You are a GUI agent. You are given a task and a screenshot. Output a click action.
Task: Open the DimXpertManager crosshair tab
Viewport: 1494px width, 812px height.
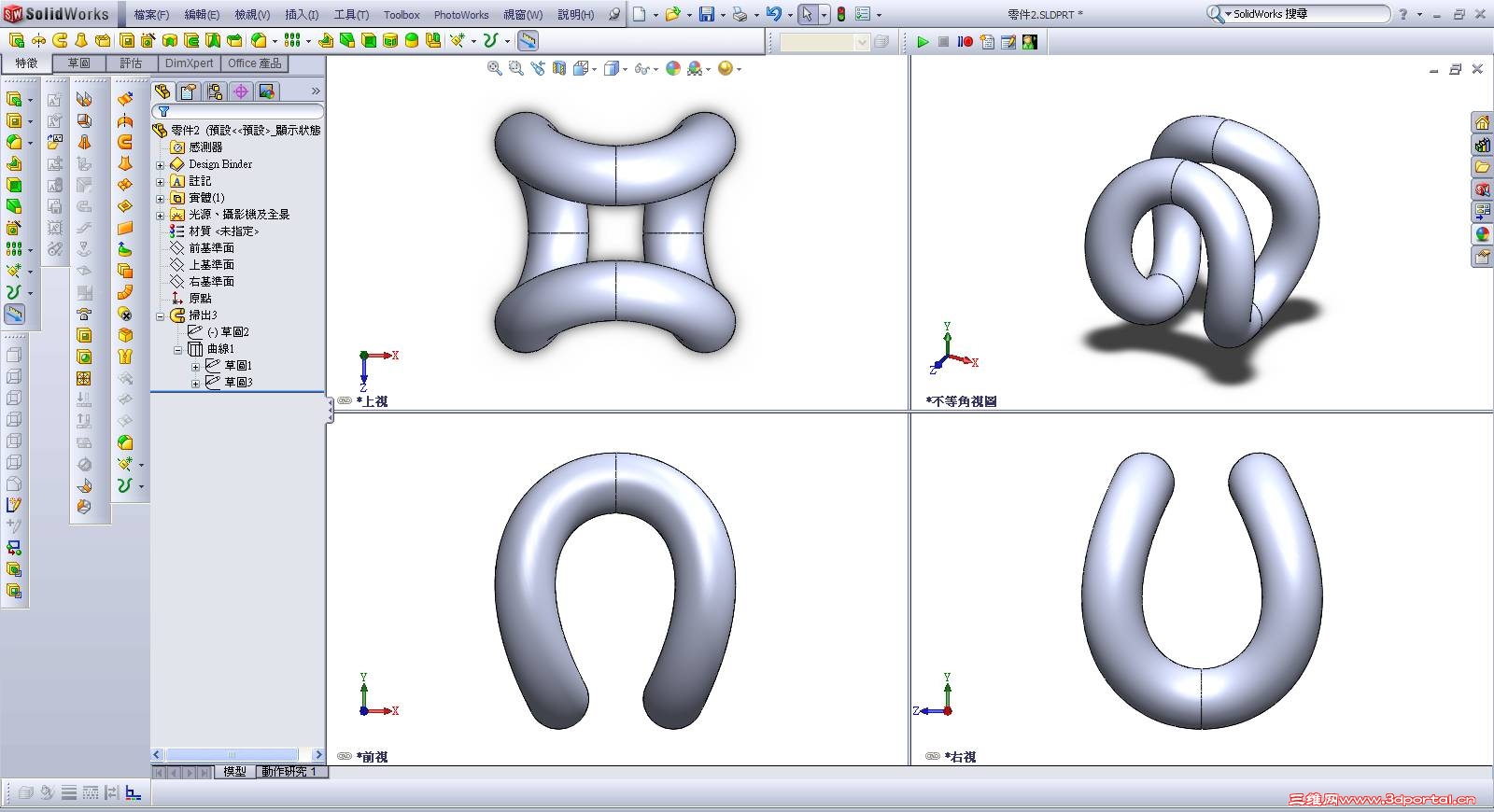point(241,91)
